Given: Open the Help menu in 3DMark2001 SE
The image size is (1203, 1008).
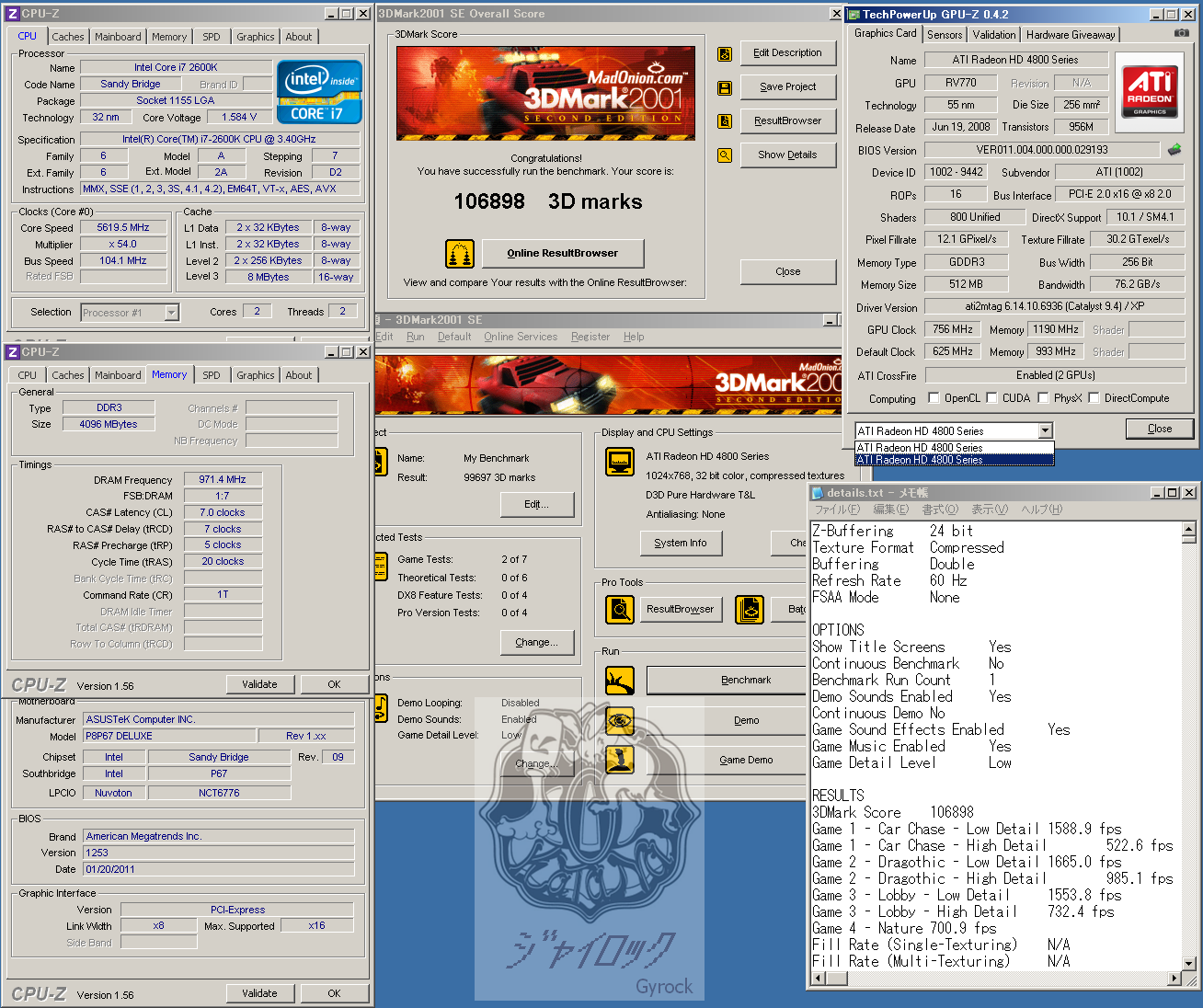Looking at the screenshot, I should click(634, 337).
